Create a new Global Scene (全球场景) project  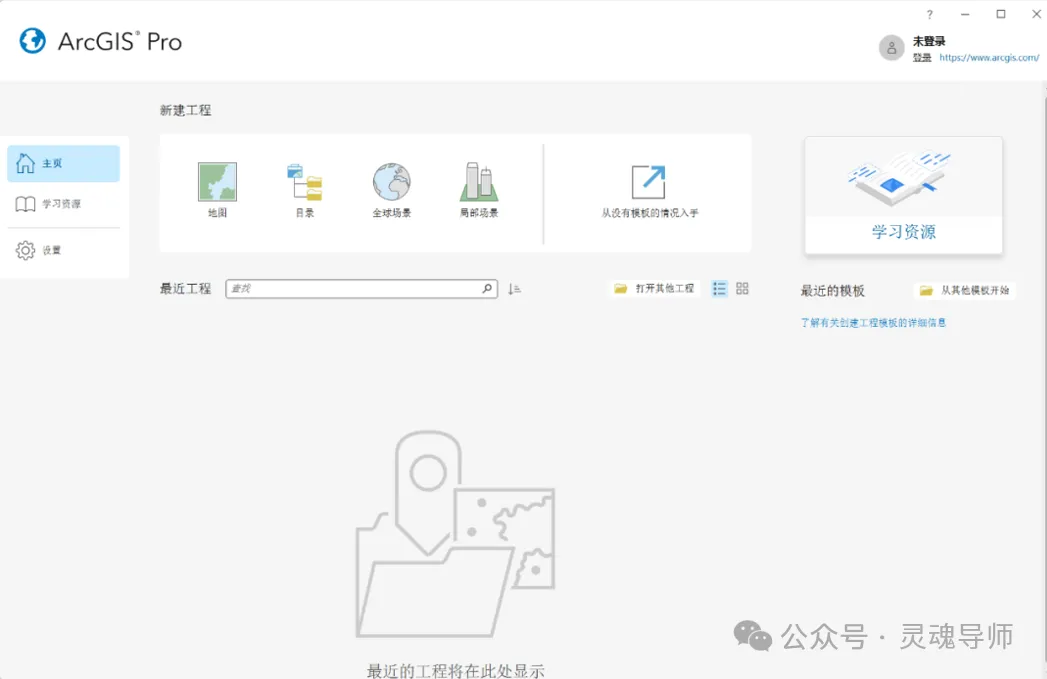point(391,190)
